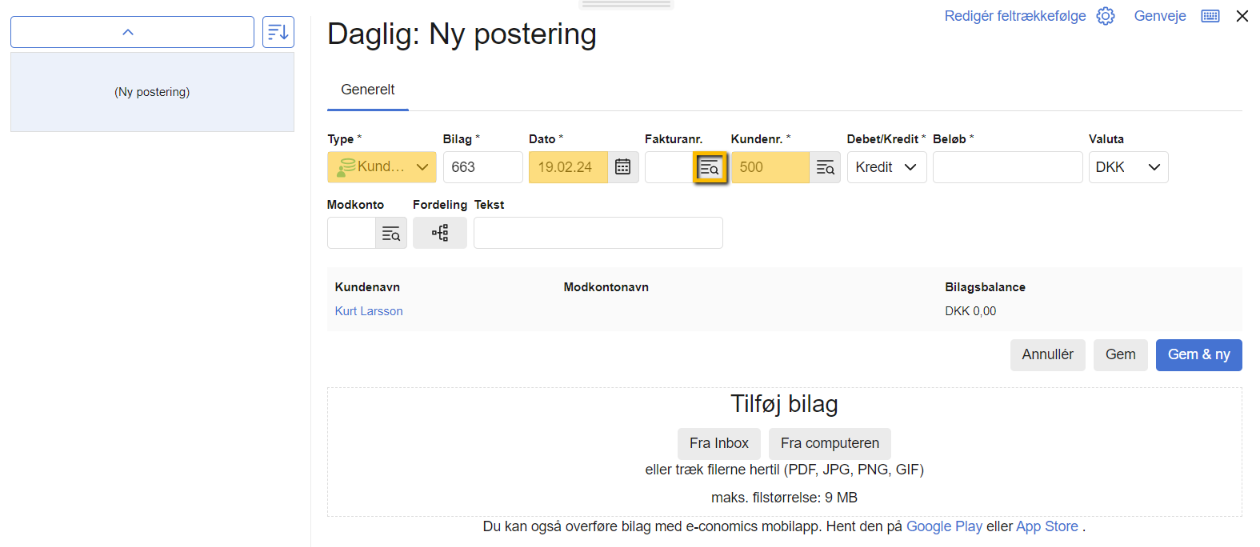Open the Dato calendar picker icon
1260x547 pixels.
tap(623, 168)
